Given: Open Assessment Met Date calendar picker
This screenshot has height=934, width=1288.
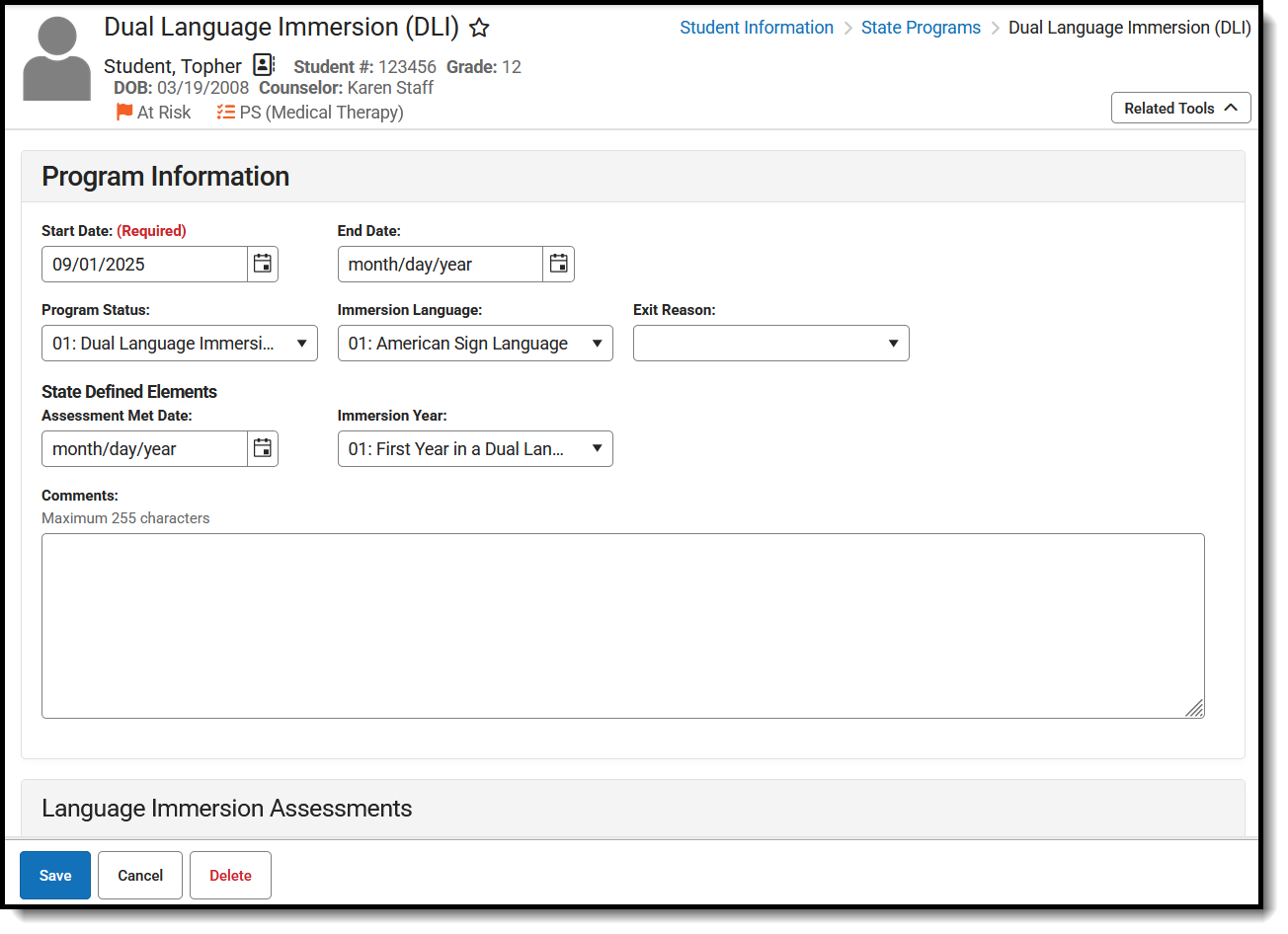Looking at the screenshot, I should click(263, 448).
